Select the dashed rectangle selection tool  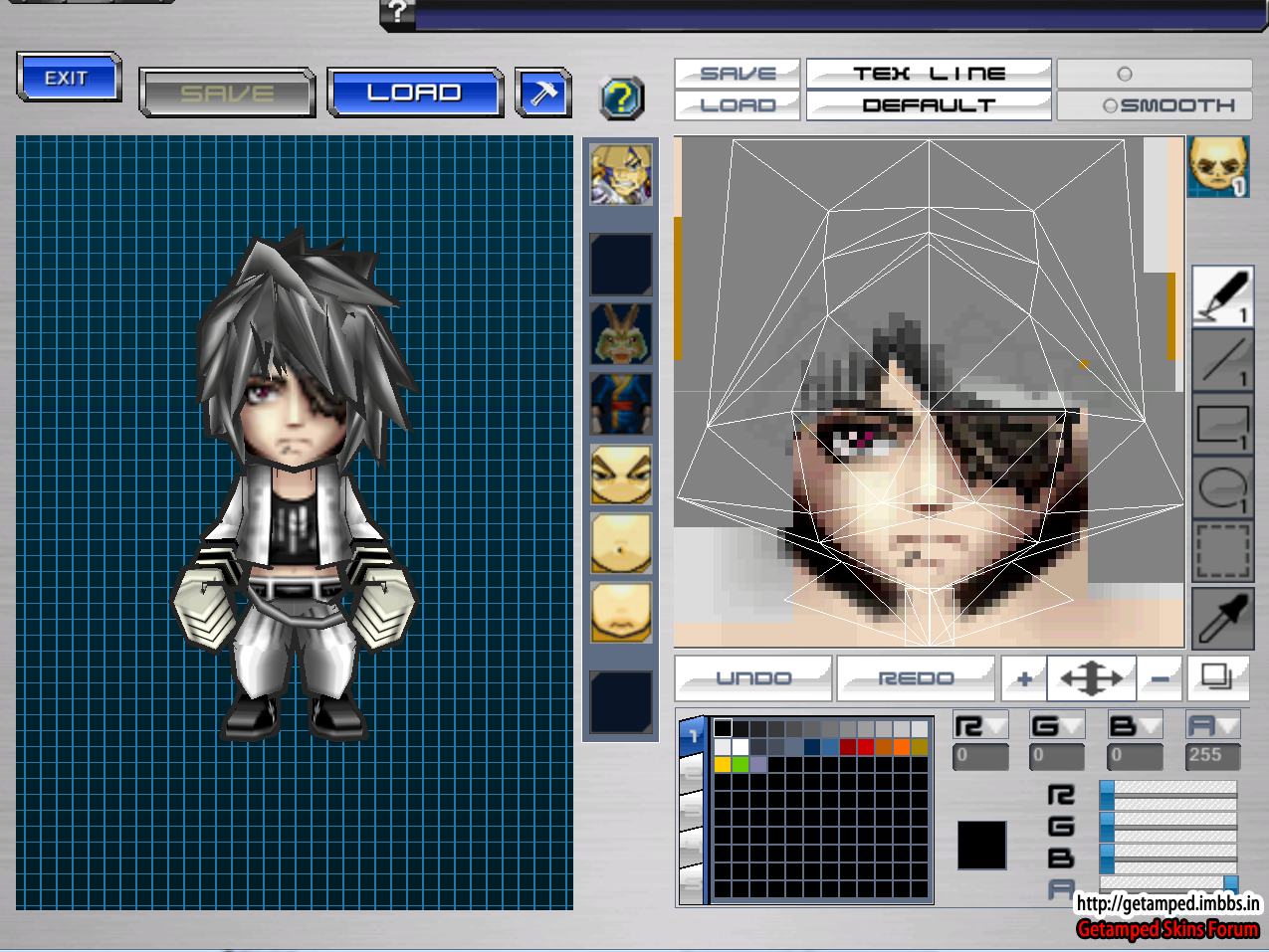pos(1222,551)
